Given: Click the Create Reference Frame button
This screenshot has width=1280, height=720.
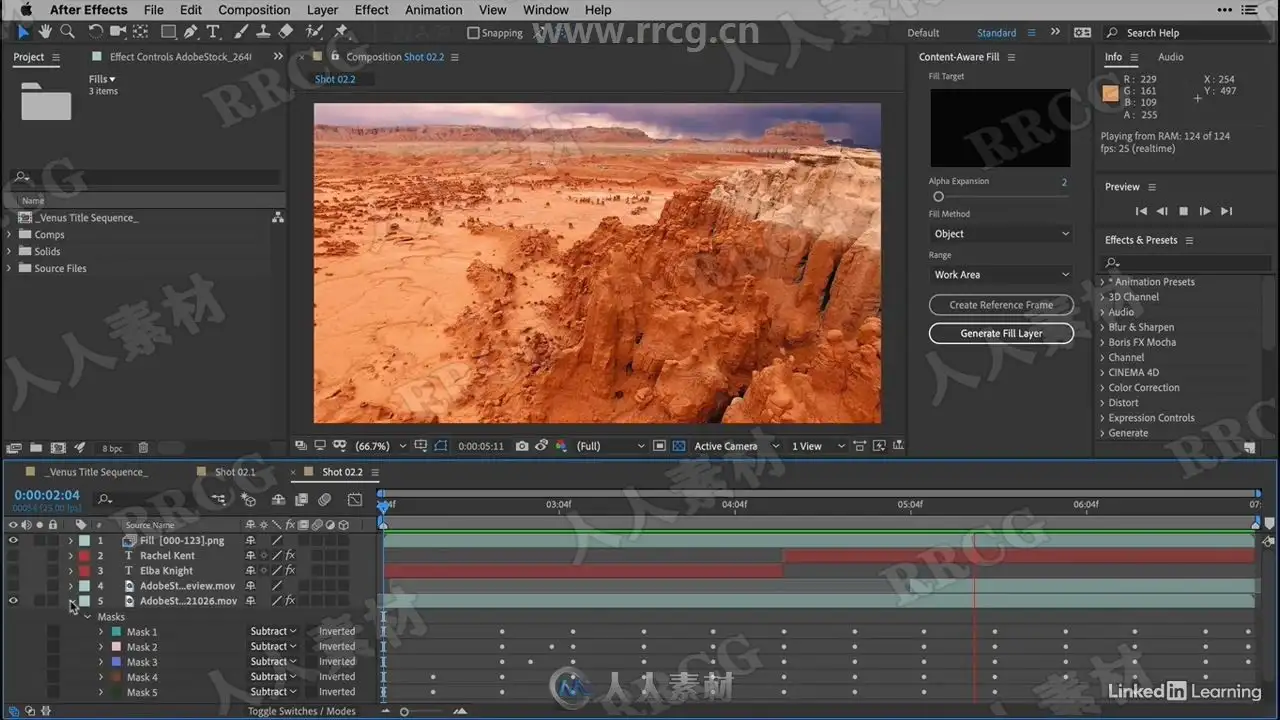Looking at the screenshot, I should click(1001, 305).
